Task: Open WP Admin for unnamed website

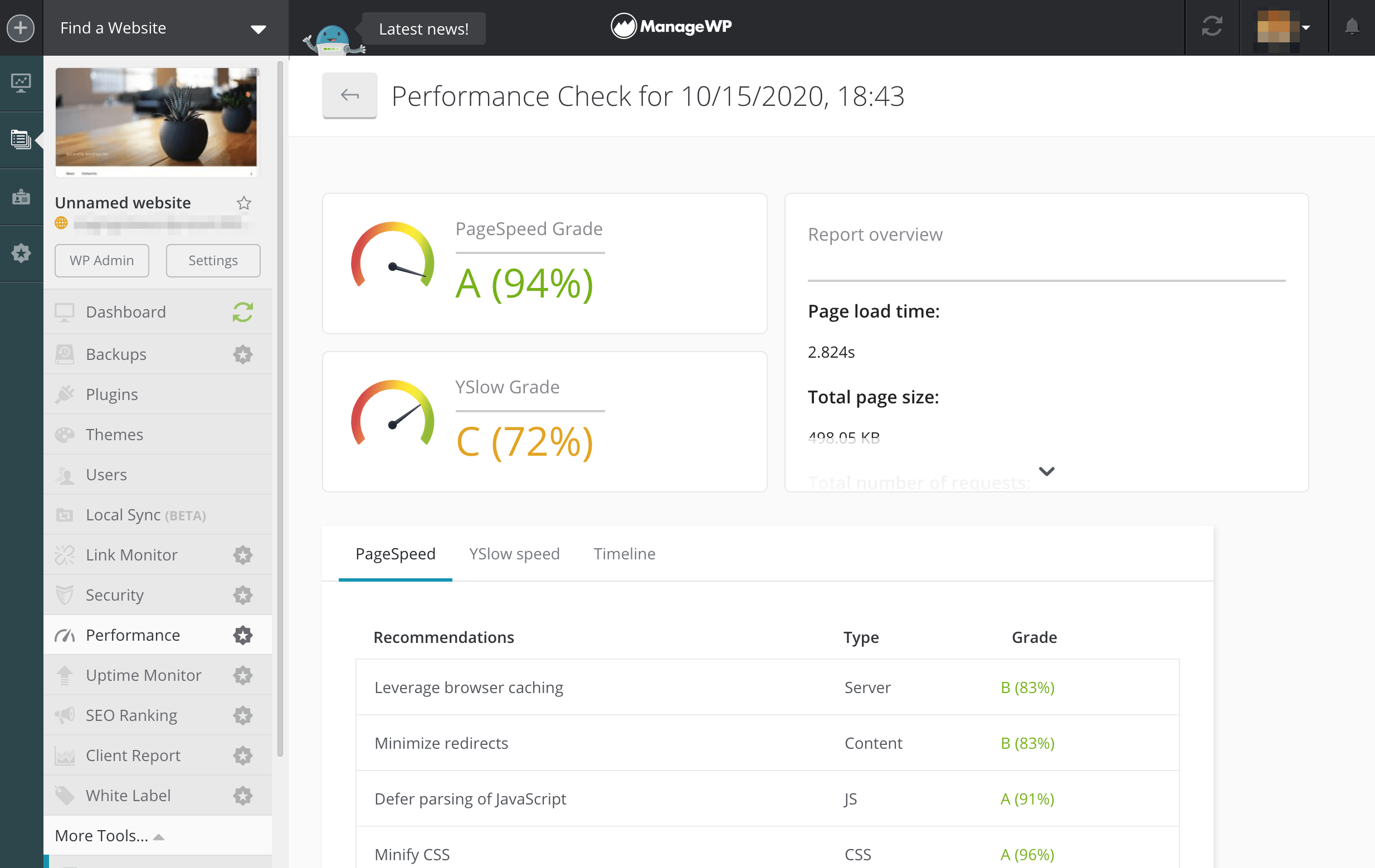Action: tap(102, 260)
